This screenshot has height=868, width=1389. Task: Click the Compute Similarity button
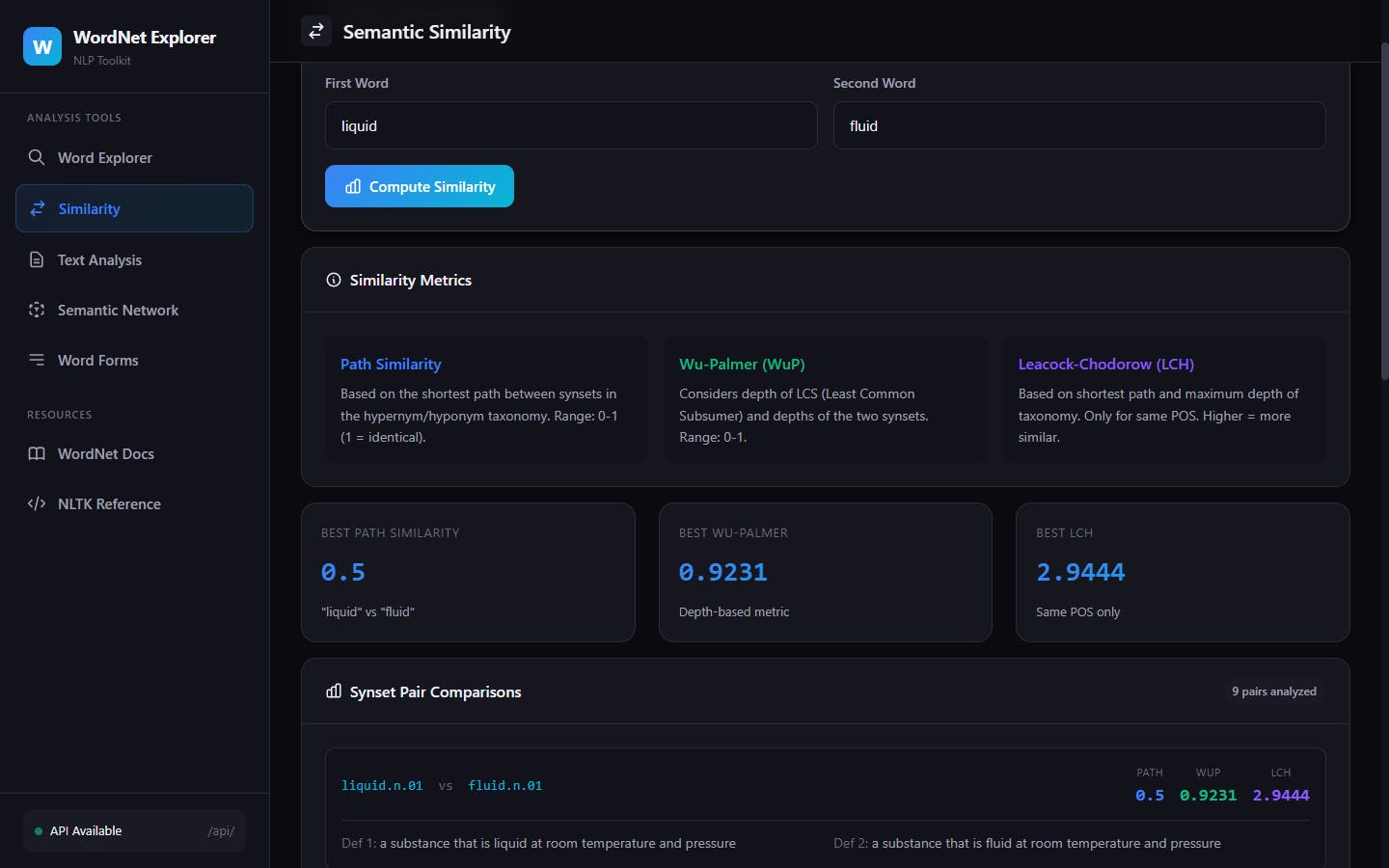[x=420, y=186]
